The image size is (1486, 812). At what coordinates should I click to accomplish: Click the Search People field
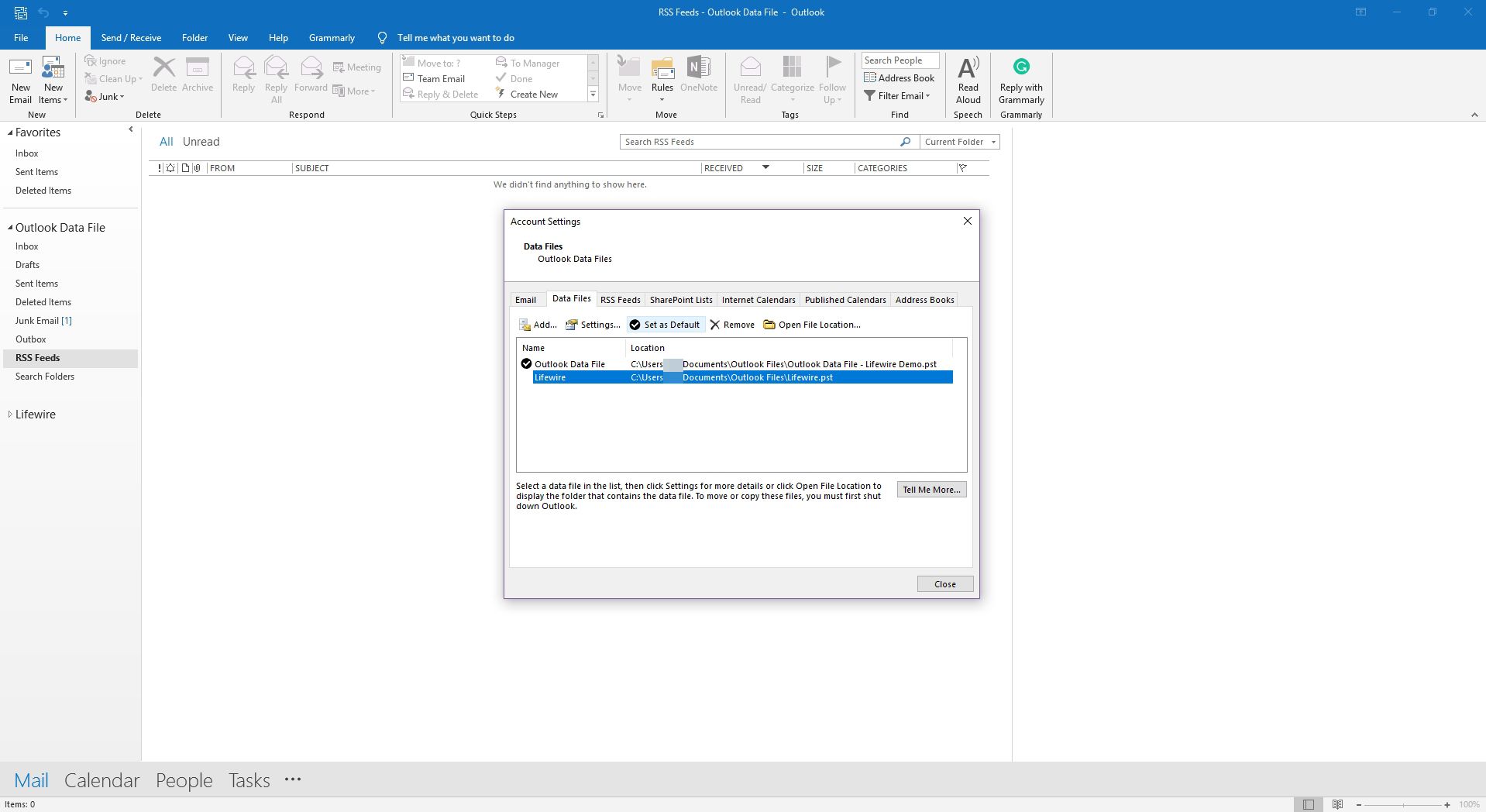(900, 60)
